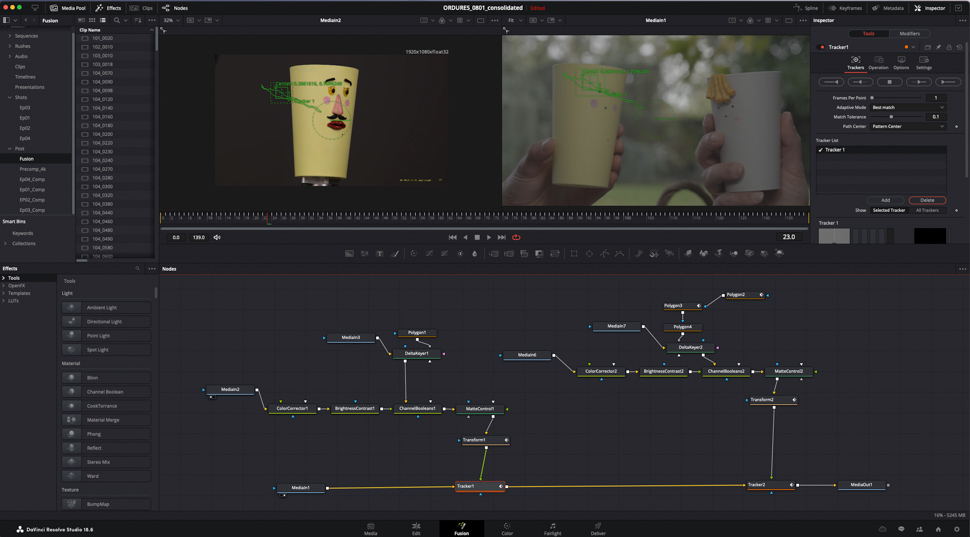
Task: Toggle Media Pool panel
Action: tap(68, 8)
